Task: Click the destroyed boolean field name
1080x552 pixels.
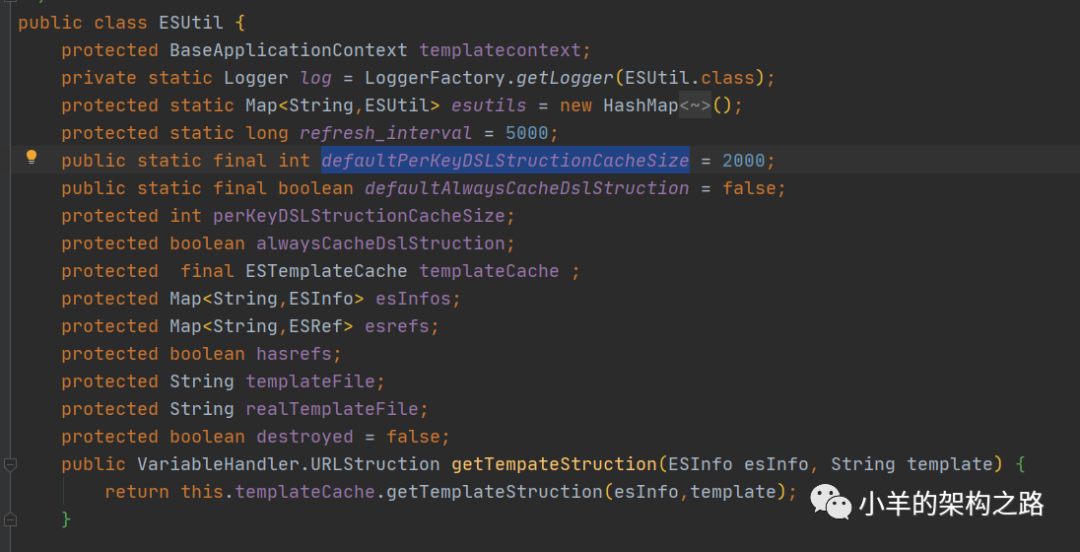Action: [304, 437]
